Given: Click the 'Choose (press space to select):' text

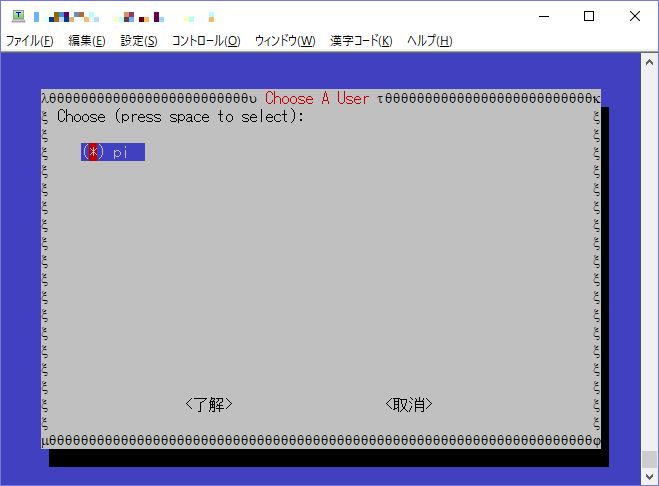Looking at the screenshot, I should (x=180, y=116).
